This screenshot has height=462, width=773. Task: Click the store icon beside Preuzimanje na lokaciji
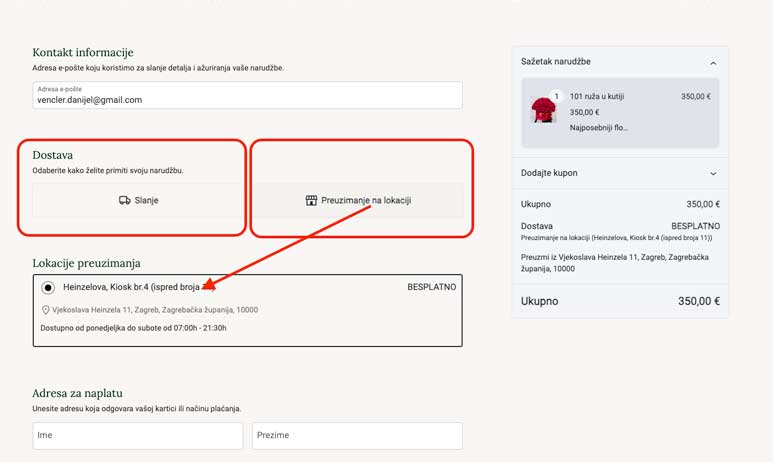311,200
